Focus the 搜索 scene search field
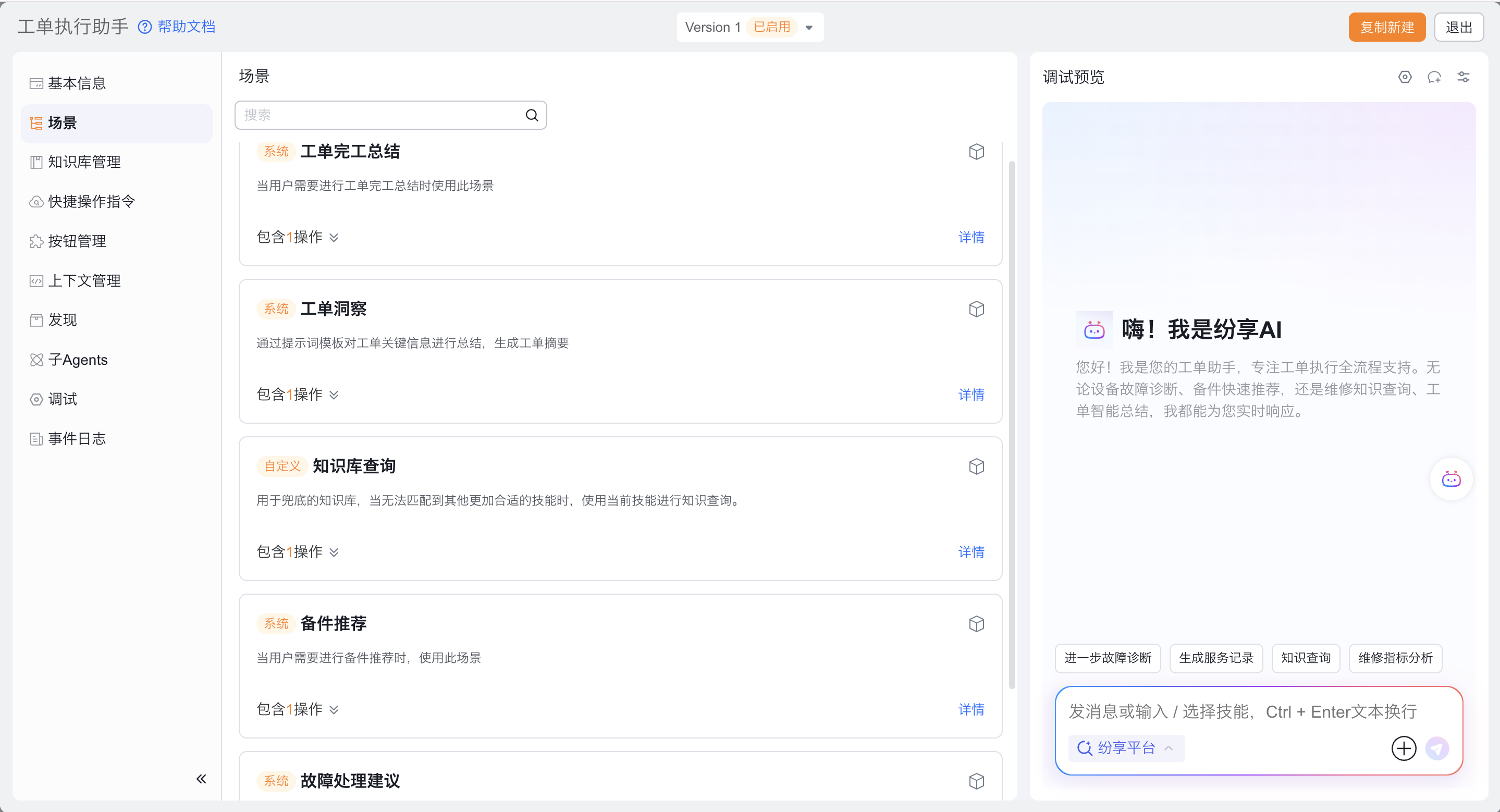This screenshot has height=812, width=1500. (378, 115)
